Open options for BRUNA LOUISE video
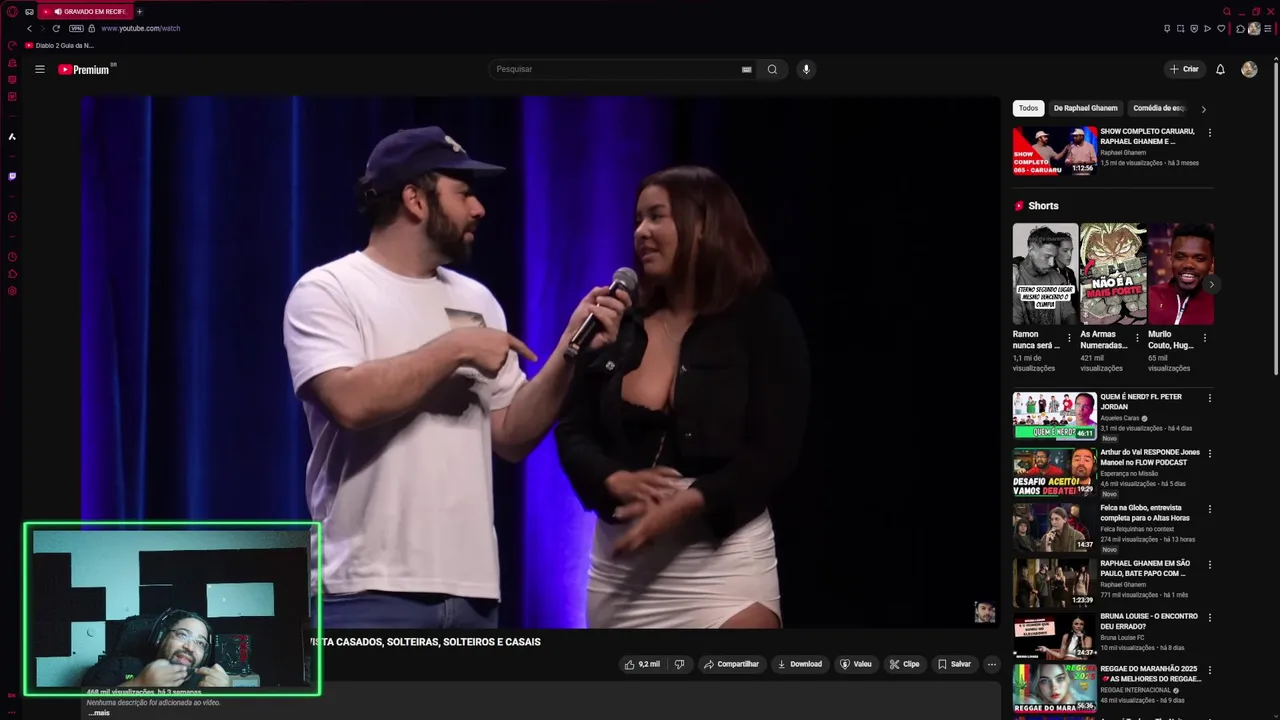The image size is (1280, 720). [1210, 618]
